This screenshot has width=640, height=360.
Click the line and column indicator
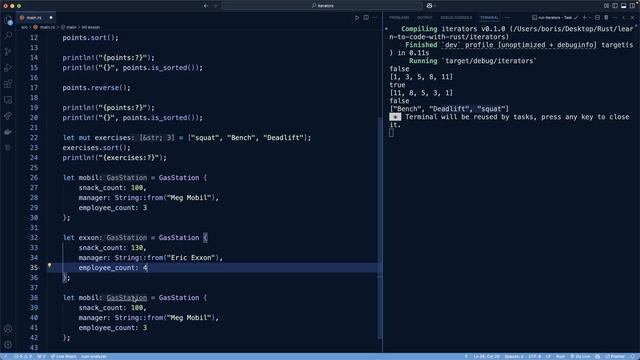click(x=487, y=356)
